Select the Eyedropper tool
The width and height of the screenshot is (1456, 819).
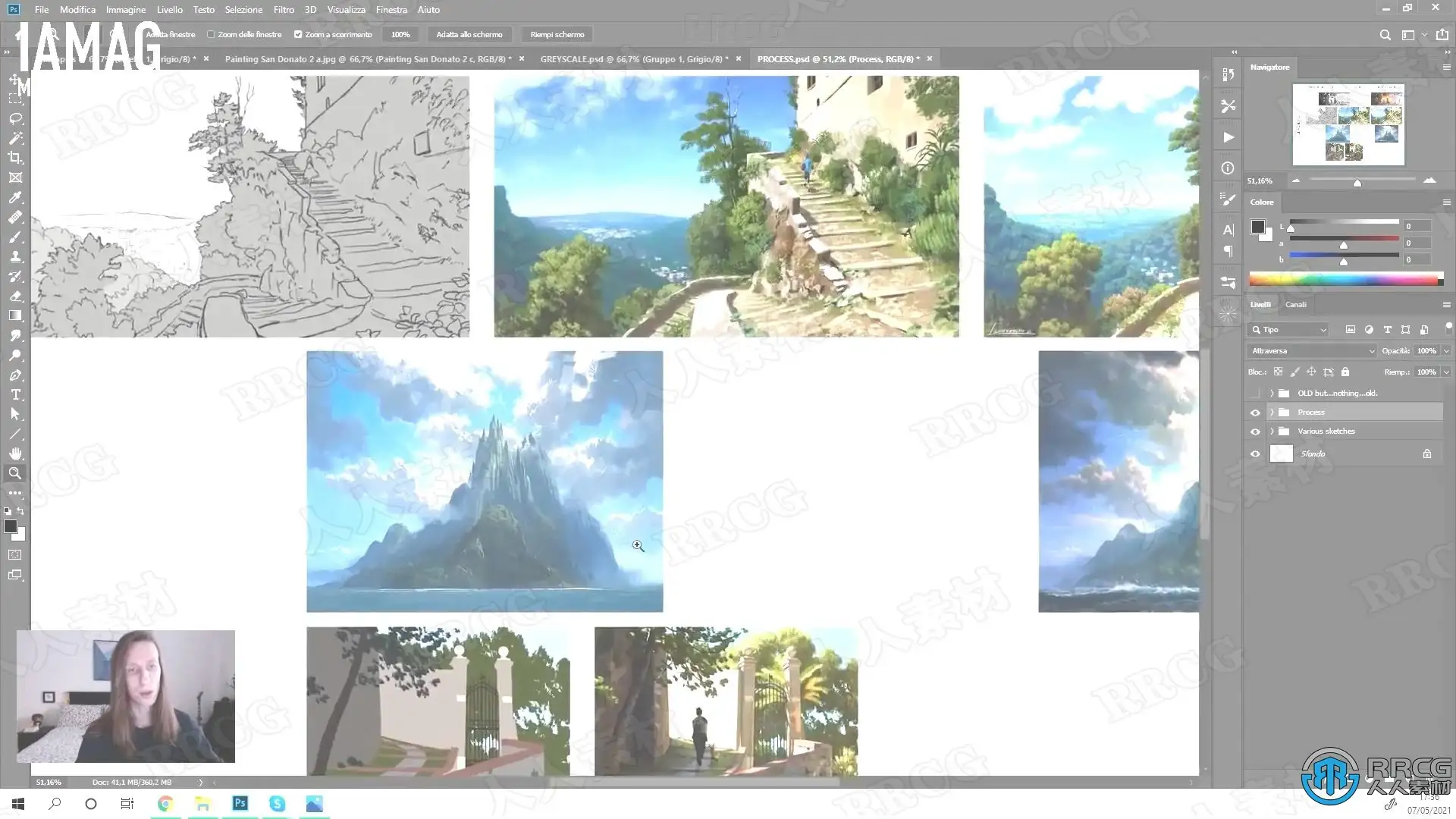coord(15,198)
